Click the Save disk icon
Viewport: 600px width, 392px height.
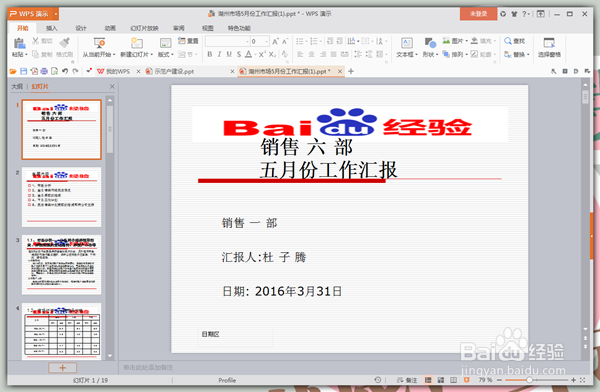click(24, 71)
